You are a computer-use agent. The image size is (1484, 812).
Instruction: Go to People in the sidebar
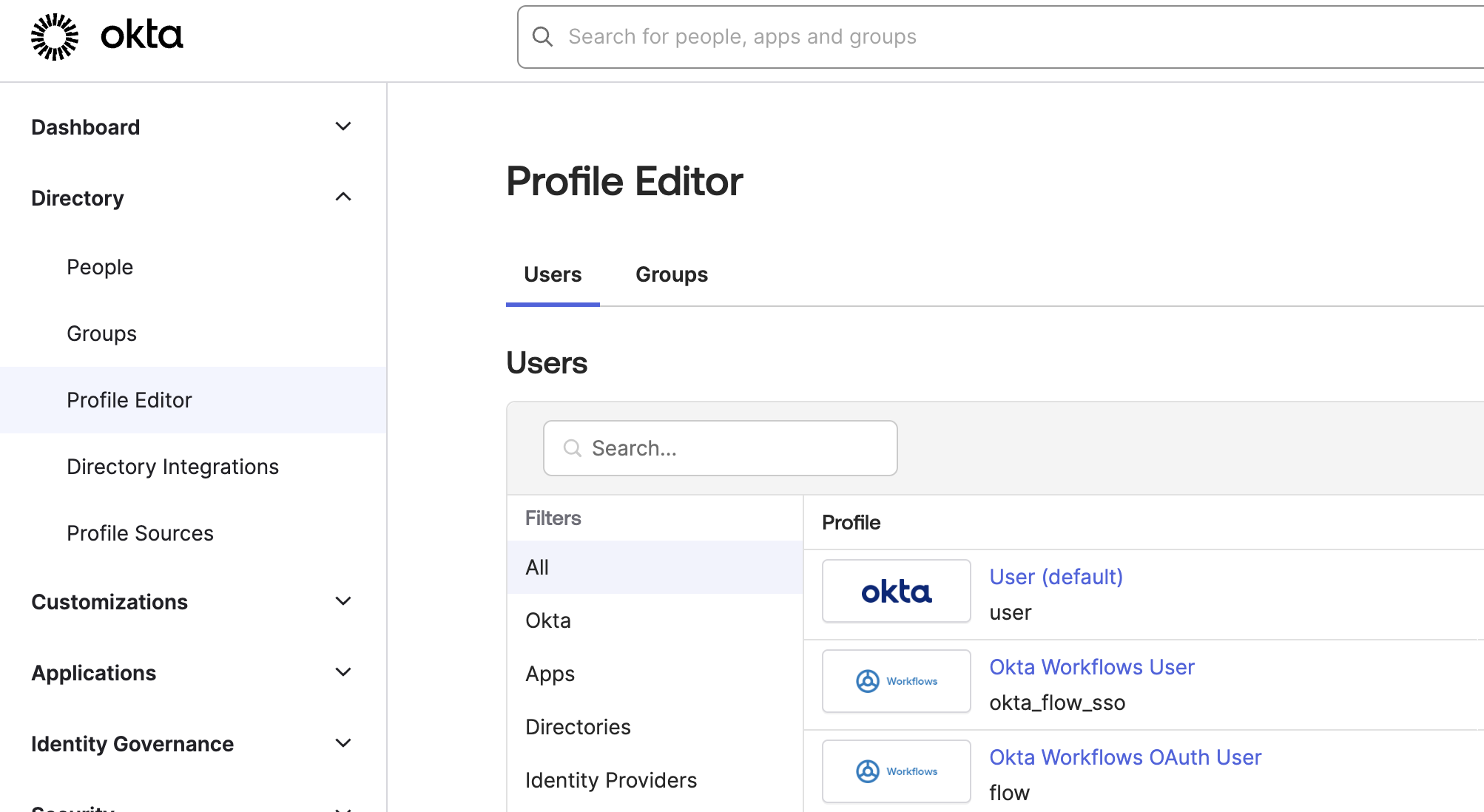(x=192, y=267)
